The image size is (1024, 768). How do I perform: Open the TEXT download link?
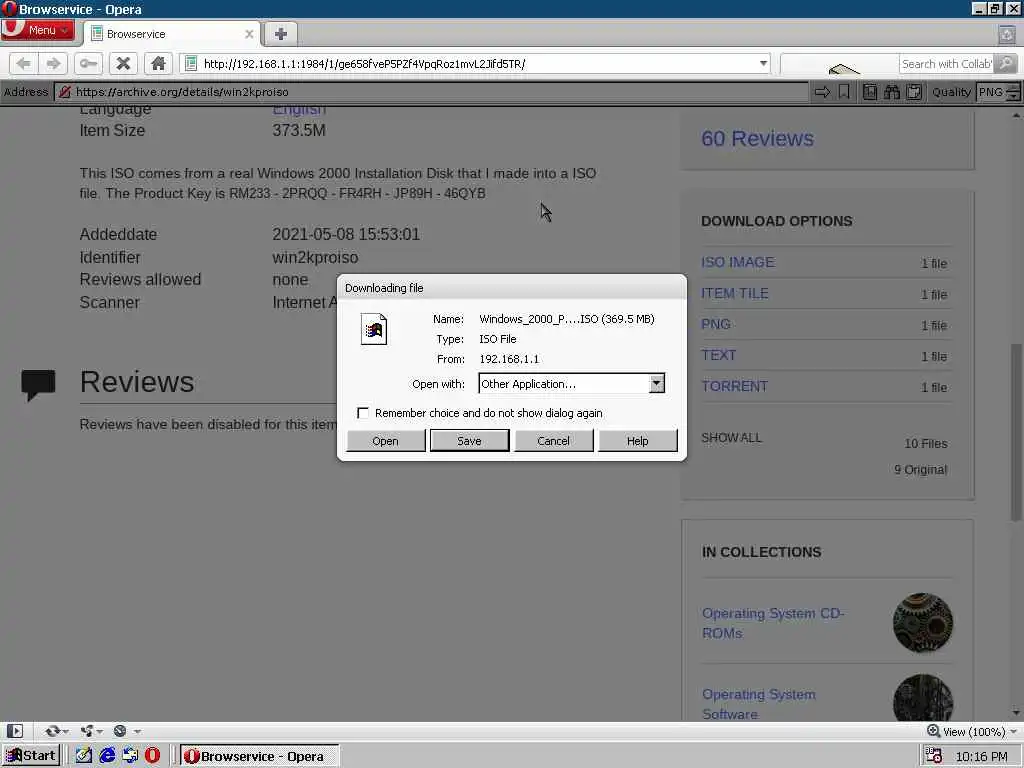[x=718, y=355]
